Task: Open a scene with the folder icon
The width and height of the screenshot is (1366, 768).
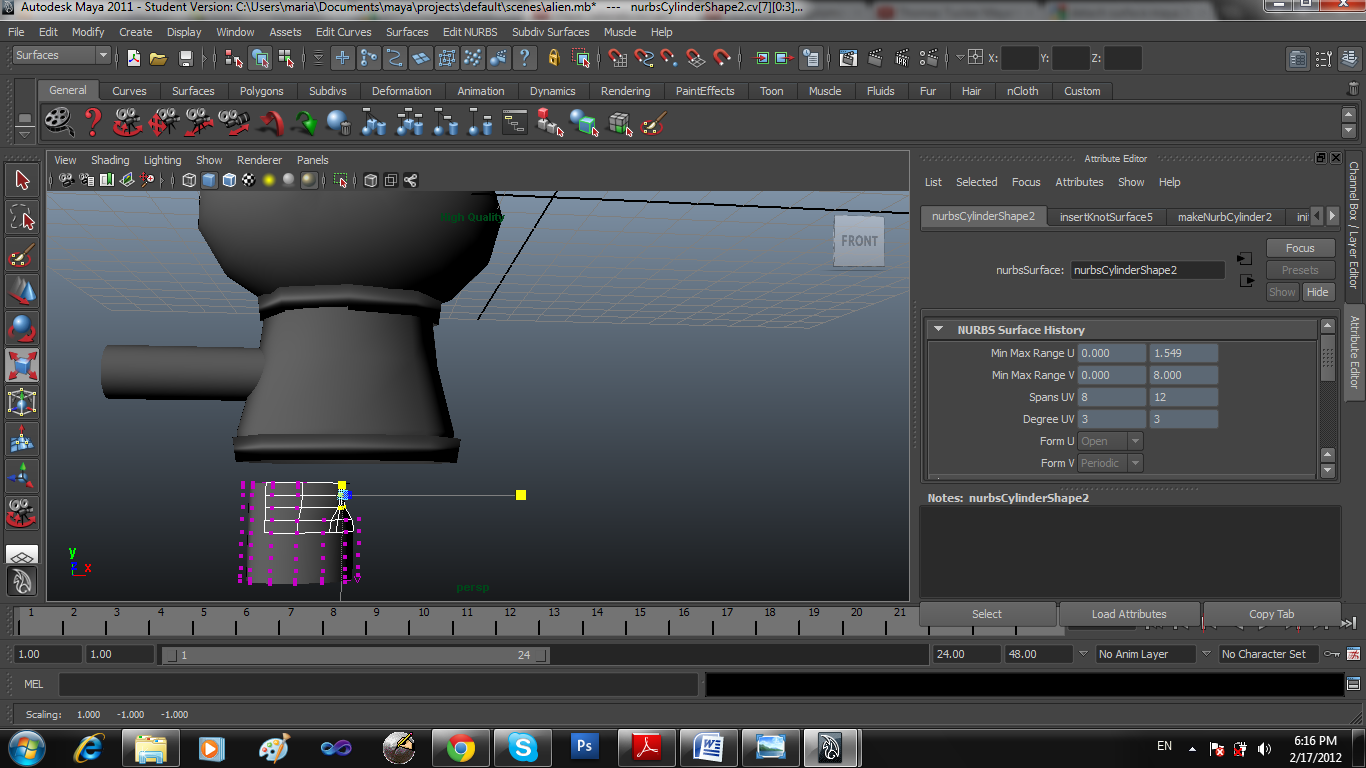Action: click(x=158, y=58)
